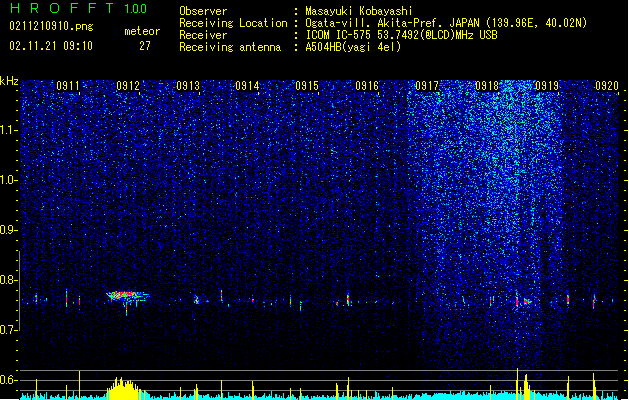Screen dimensions: 629x400
Task: Click the 0920 time marker
Action: click(607, 86)
